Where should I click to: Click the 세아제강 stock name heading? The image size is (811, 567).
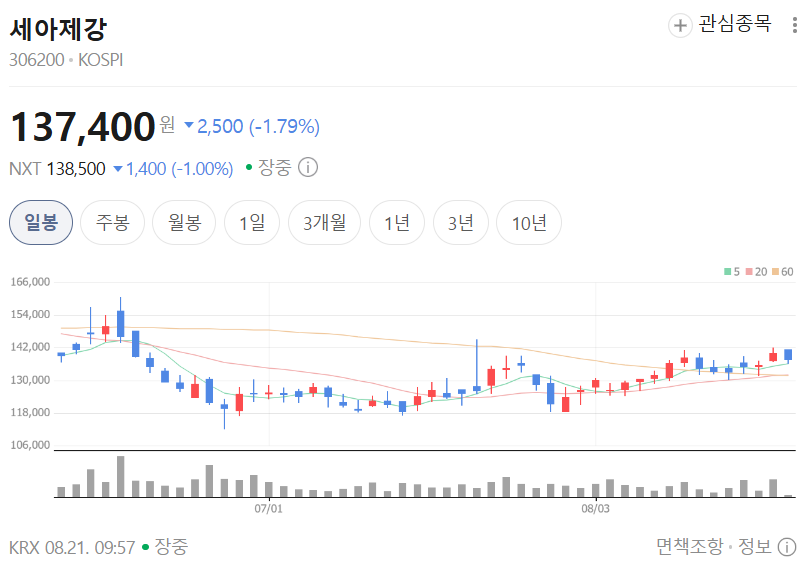[x=58, y=29]
